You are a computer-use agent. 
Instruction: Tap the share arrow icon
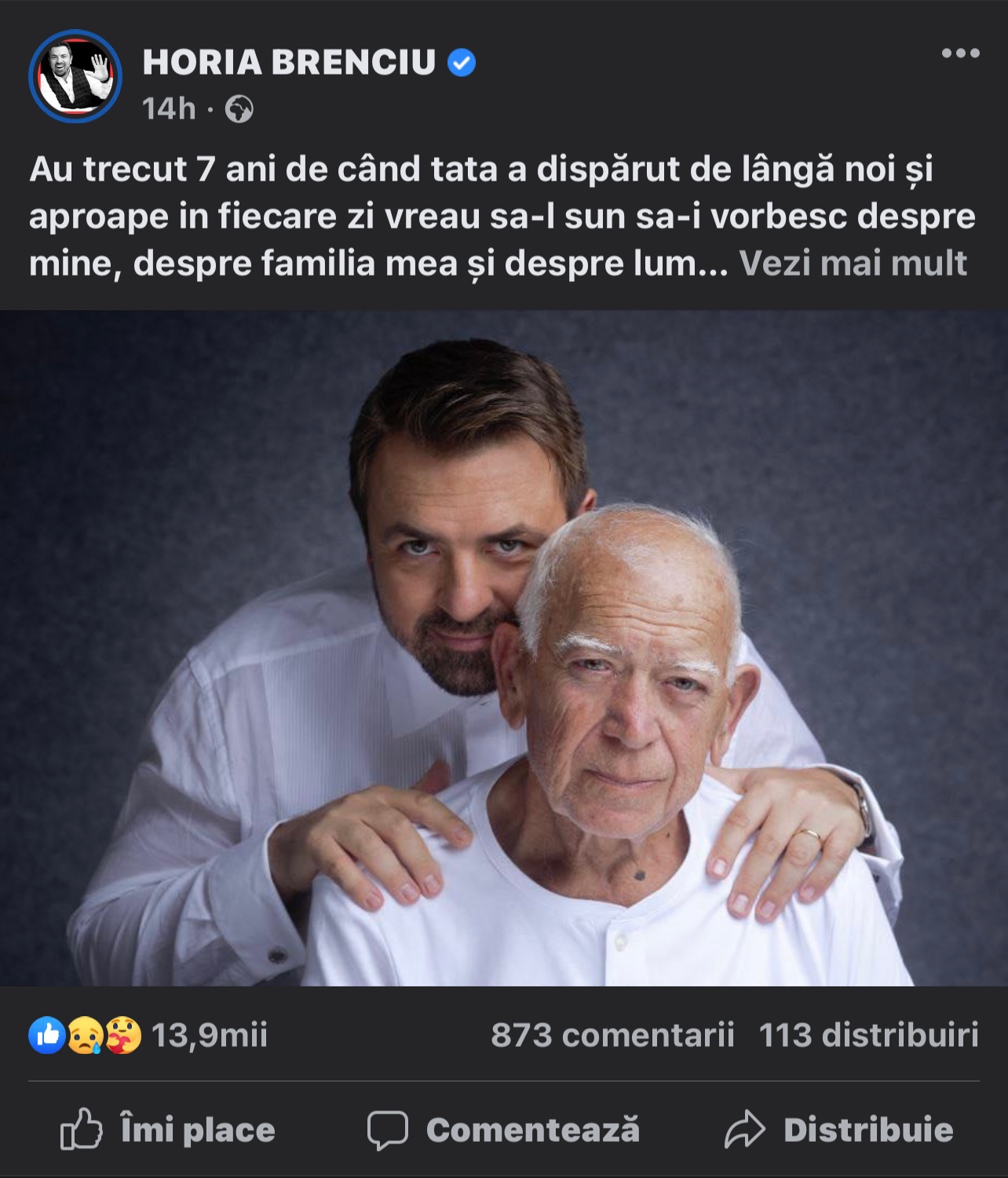click(744, 1130)
